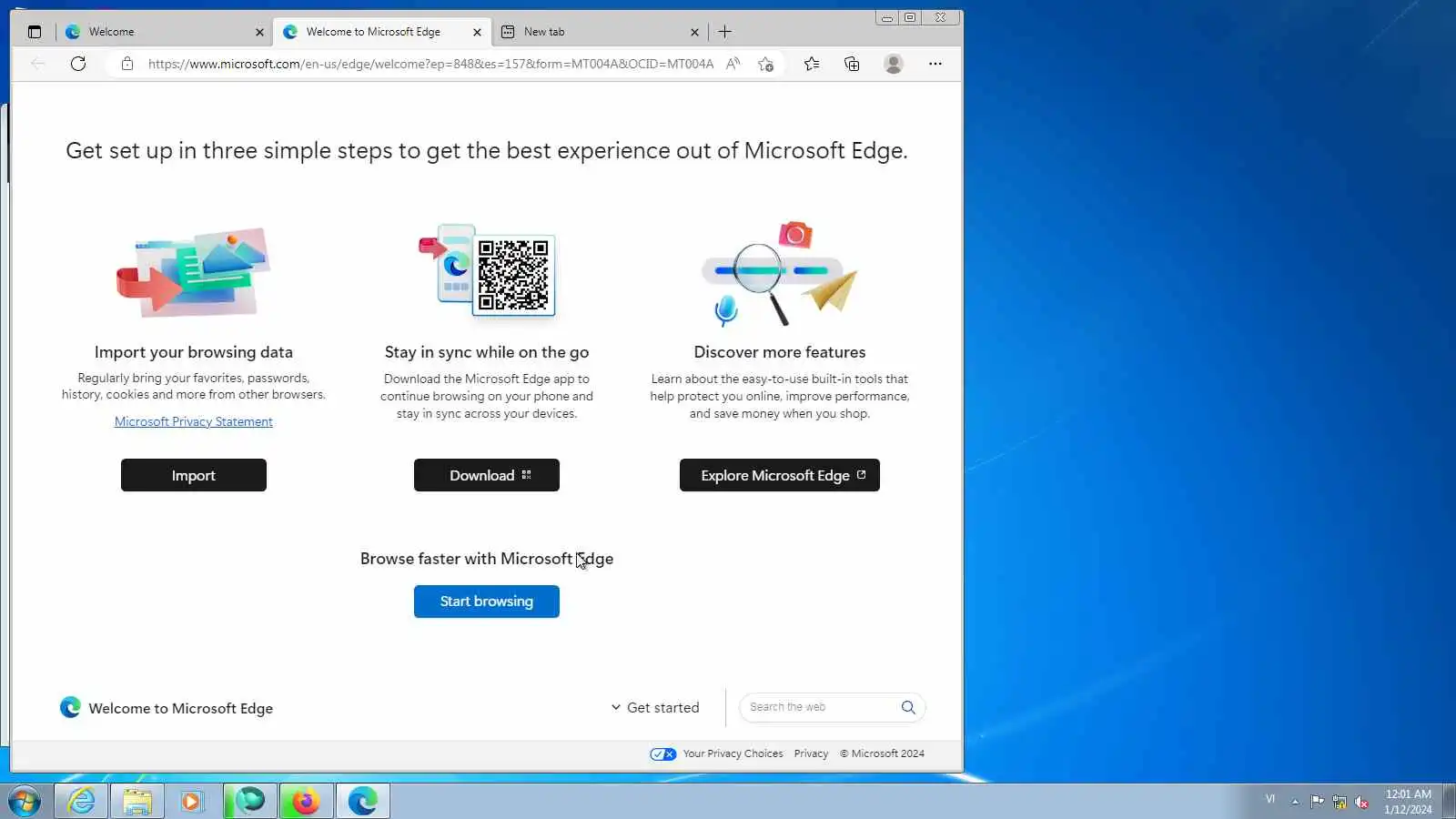Open the Favorites list icon

coord(812,64)
